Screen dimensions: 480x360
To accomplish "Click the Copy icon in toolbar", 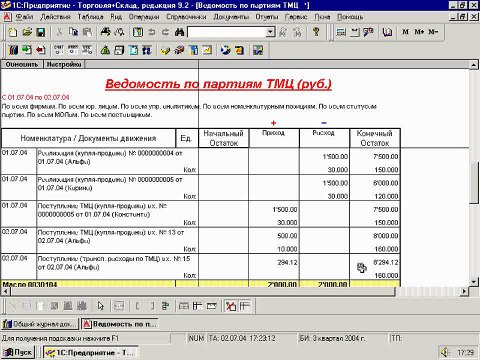I will point(73,32).
